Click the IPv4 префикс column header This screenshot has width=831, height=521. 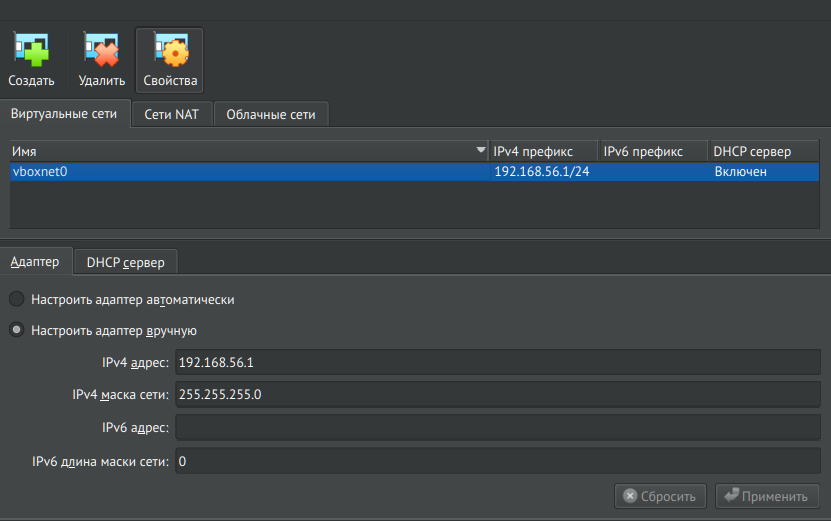pos(543,152)
